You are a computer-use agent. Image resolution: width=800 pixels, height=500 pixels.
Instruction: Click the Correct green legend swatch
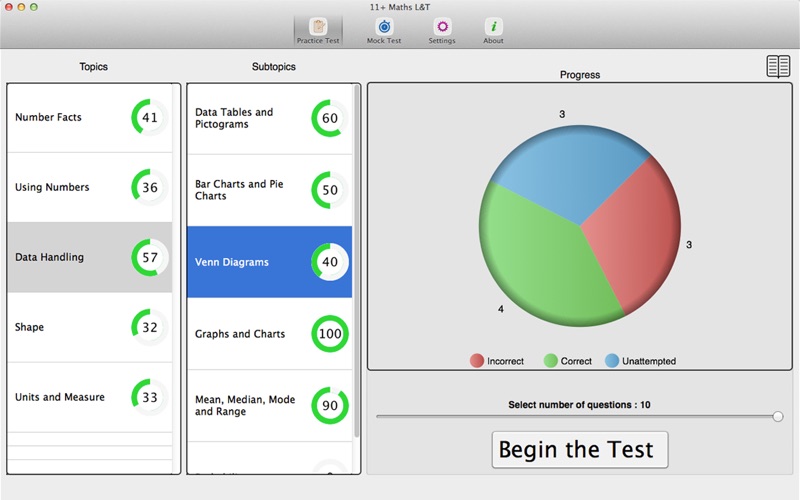[551, 361]
